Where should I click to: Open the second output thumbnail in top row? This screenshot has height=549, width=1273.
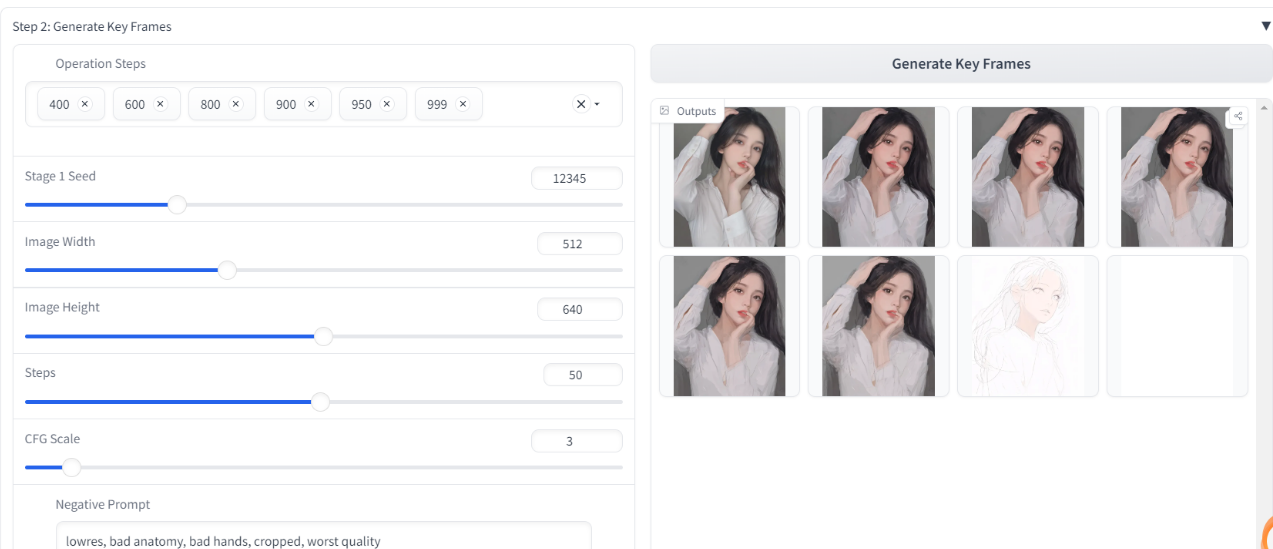tap(878, 177)
